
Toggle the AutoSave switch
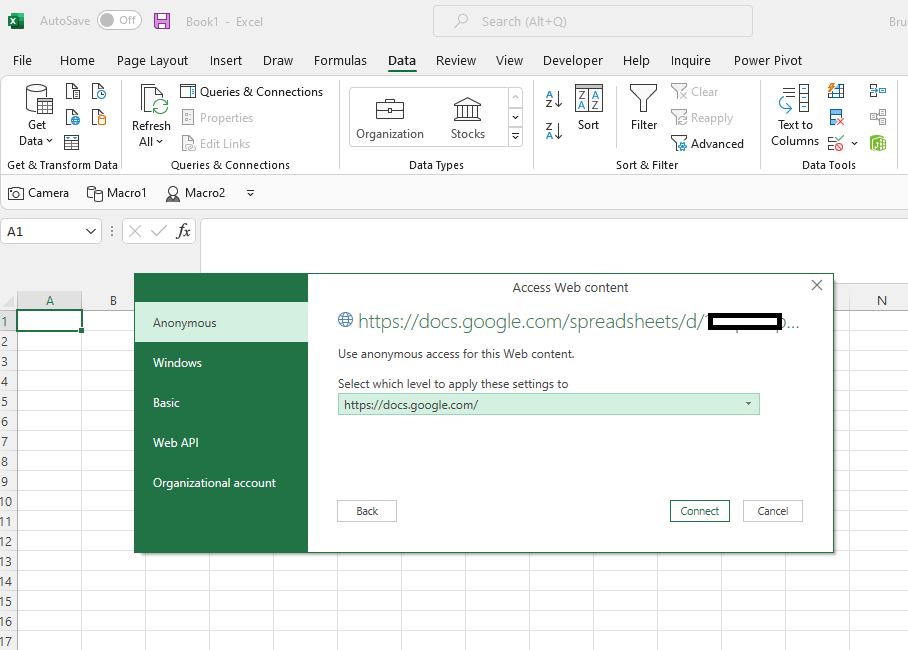[119, 21]
